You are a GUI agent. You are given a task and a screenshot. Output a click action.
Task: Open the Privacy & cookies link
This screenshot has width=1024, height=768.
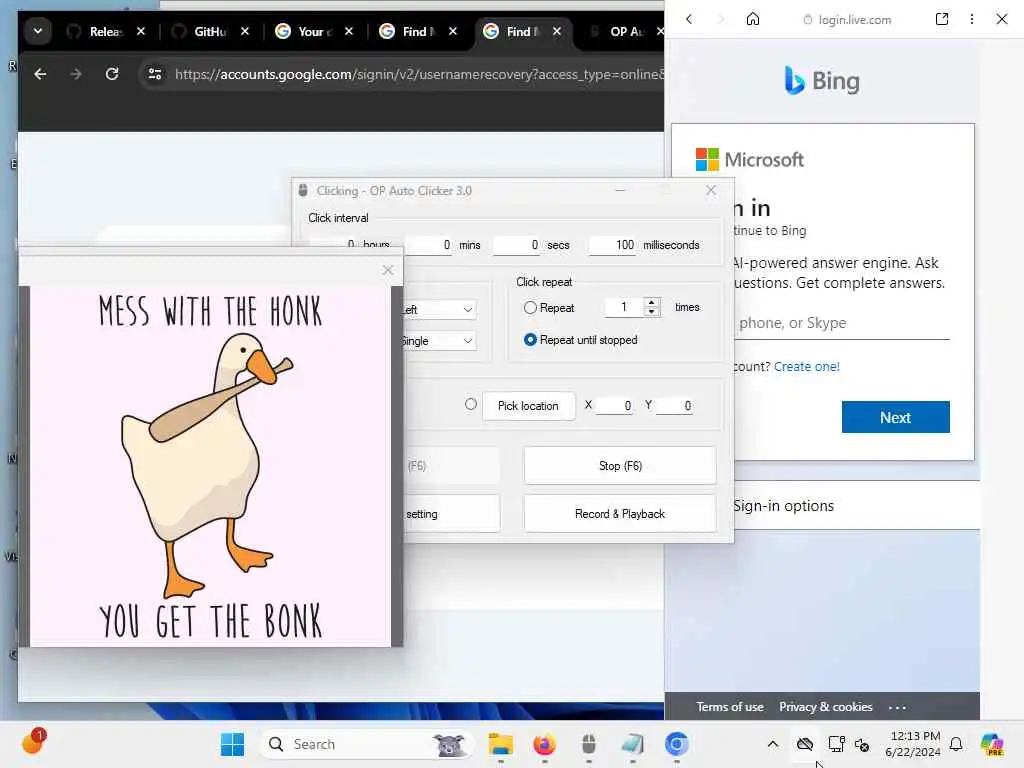pos(825,707)
